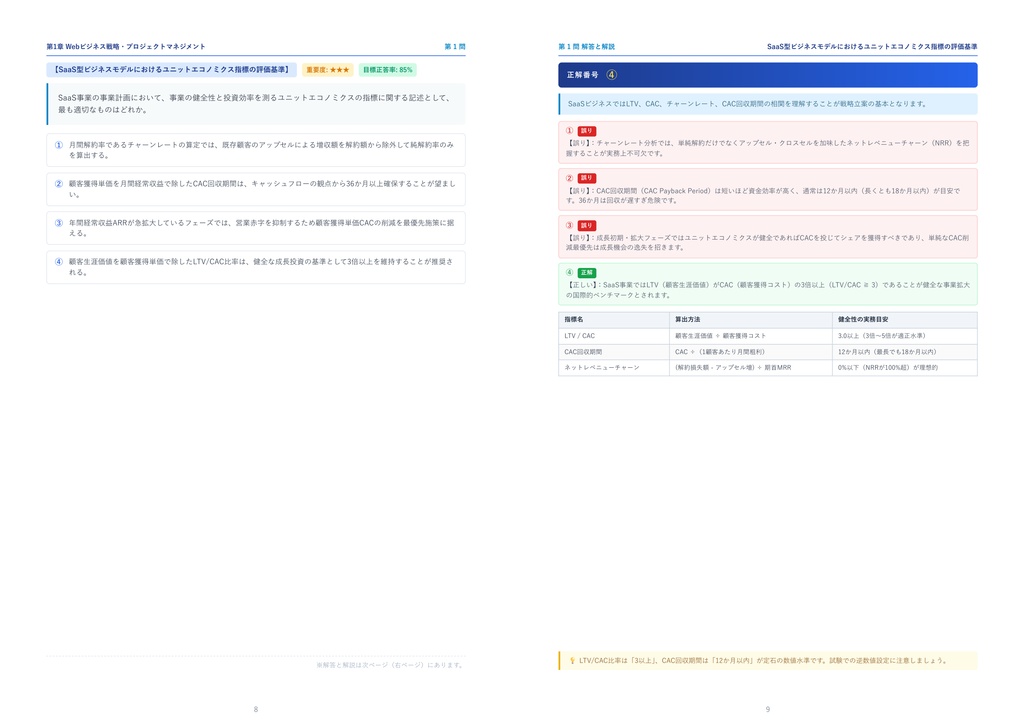Select the option text about LTV/CAC比率 3倍以上
Image resolution: width=1024 pixels, height=724 pixels.
(261, 267)
